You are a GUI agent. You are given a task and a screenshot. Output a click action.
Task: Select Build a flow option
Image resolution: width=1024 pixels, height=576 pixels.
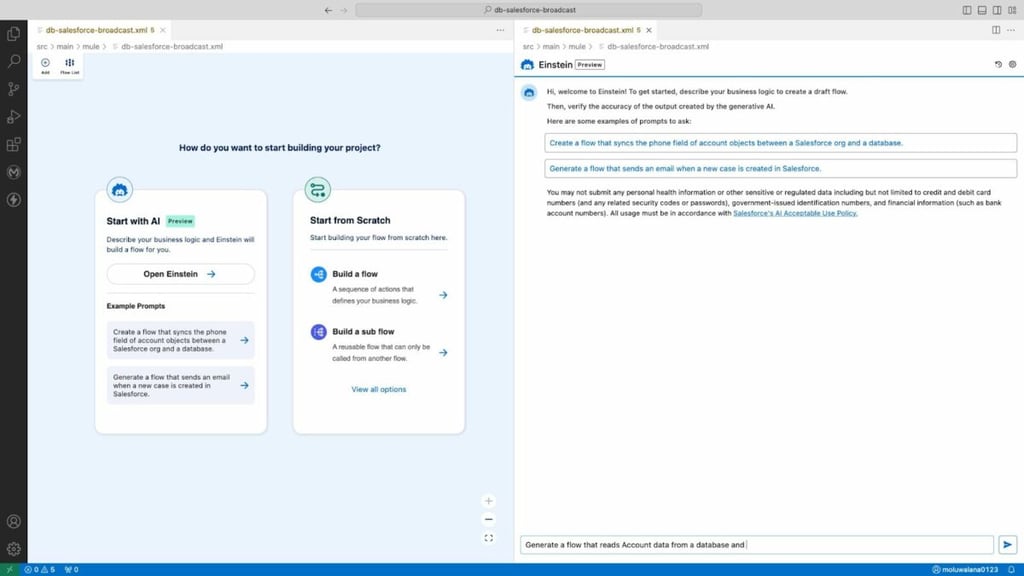coord(379,286)
